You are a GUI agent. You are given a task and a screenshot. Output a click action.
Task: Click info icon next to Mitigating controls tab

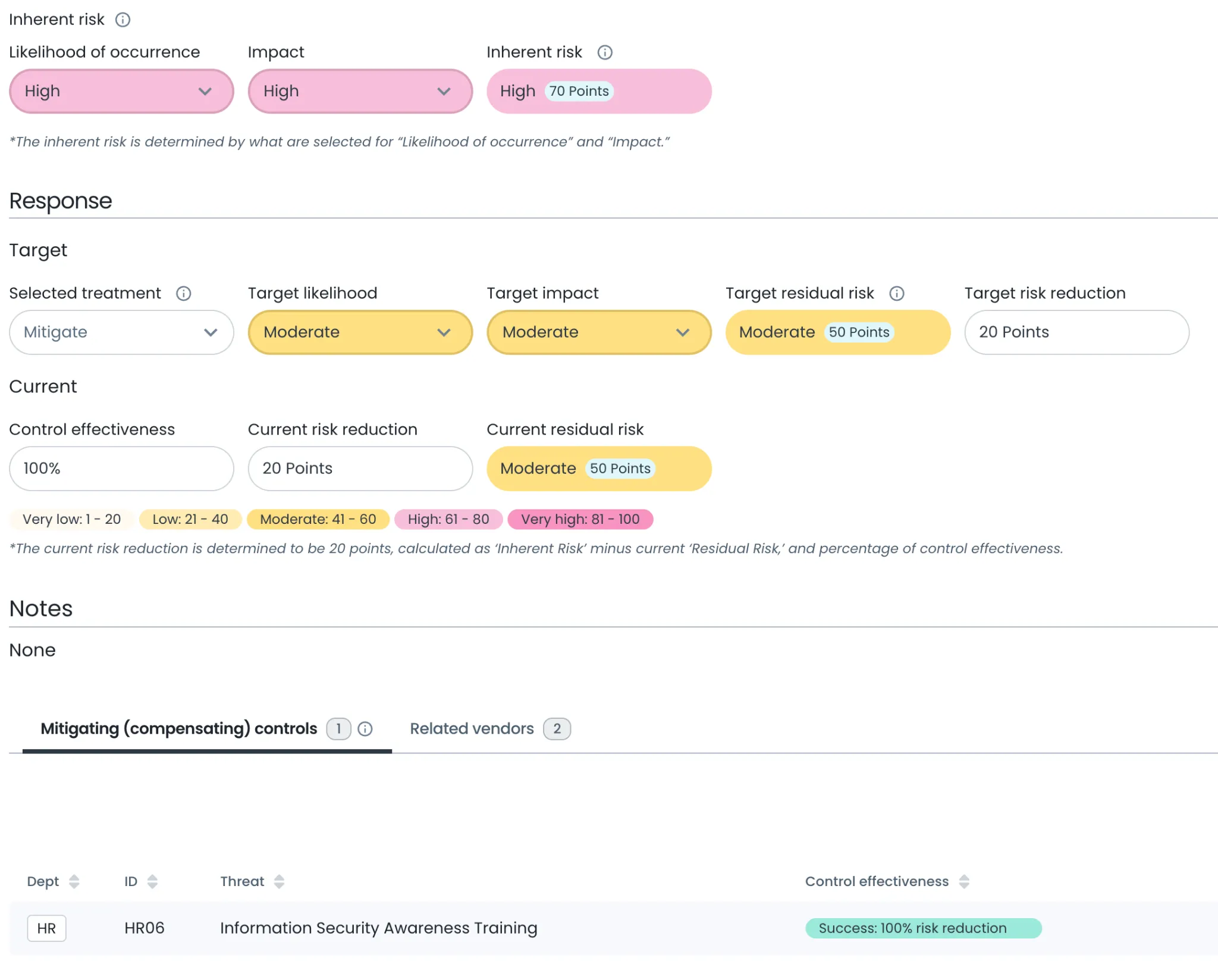[x=365, y=728]
